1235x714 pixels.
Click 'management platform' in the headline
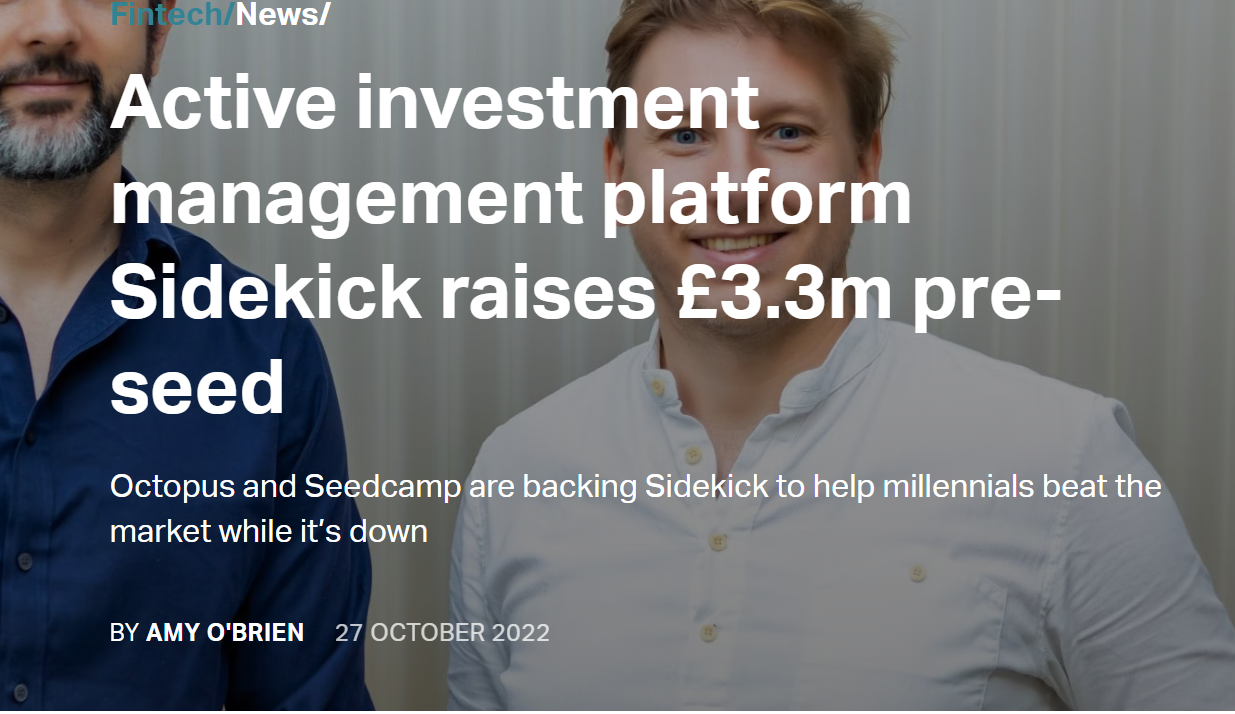pos(510,198)
